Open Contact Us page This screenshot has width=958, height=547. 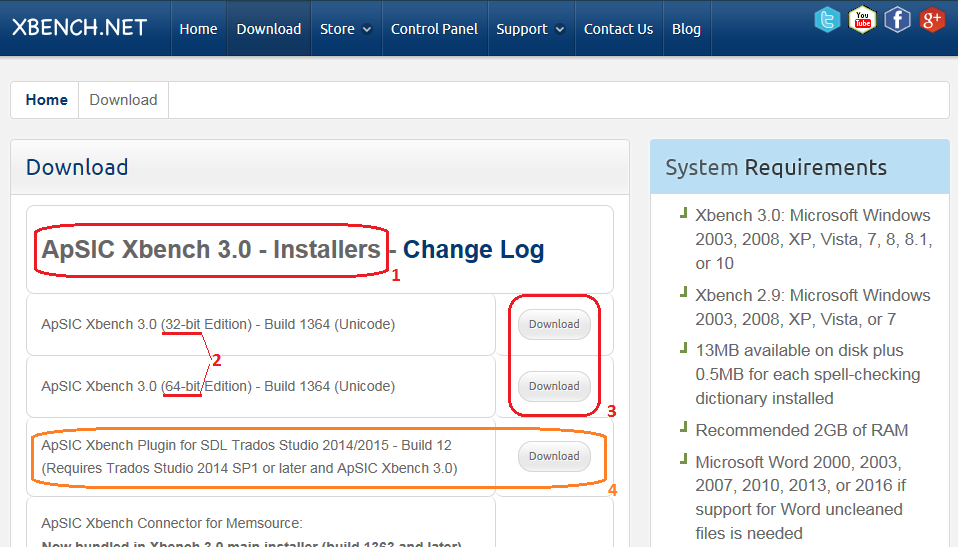click(x=618, y=29)
